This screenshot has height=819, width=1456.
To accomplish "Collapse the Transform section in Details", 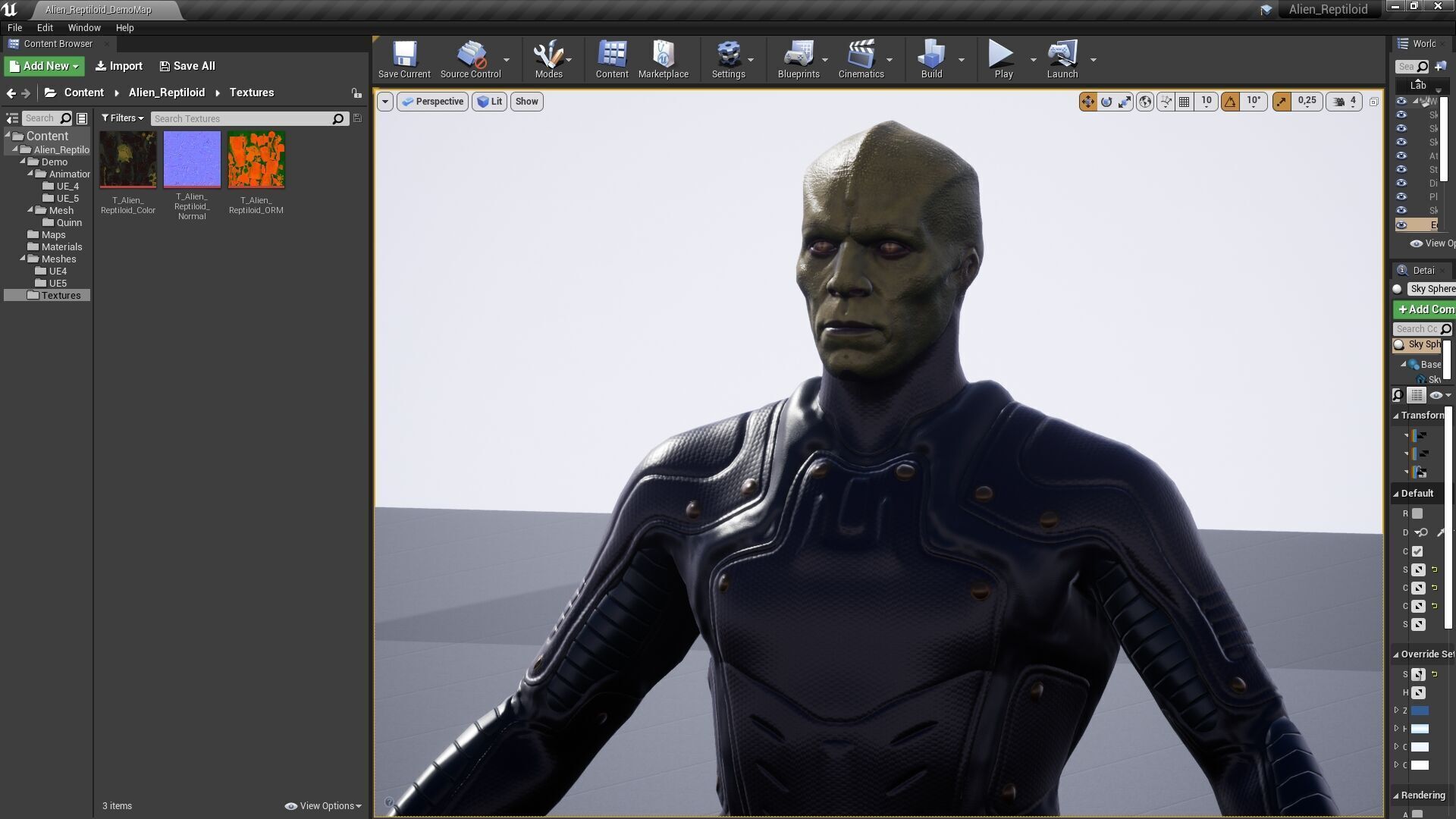I will coord(1395,416).
